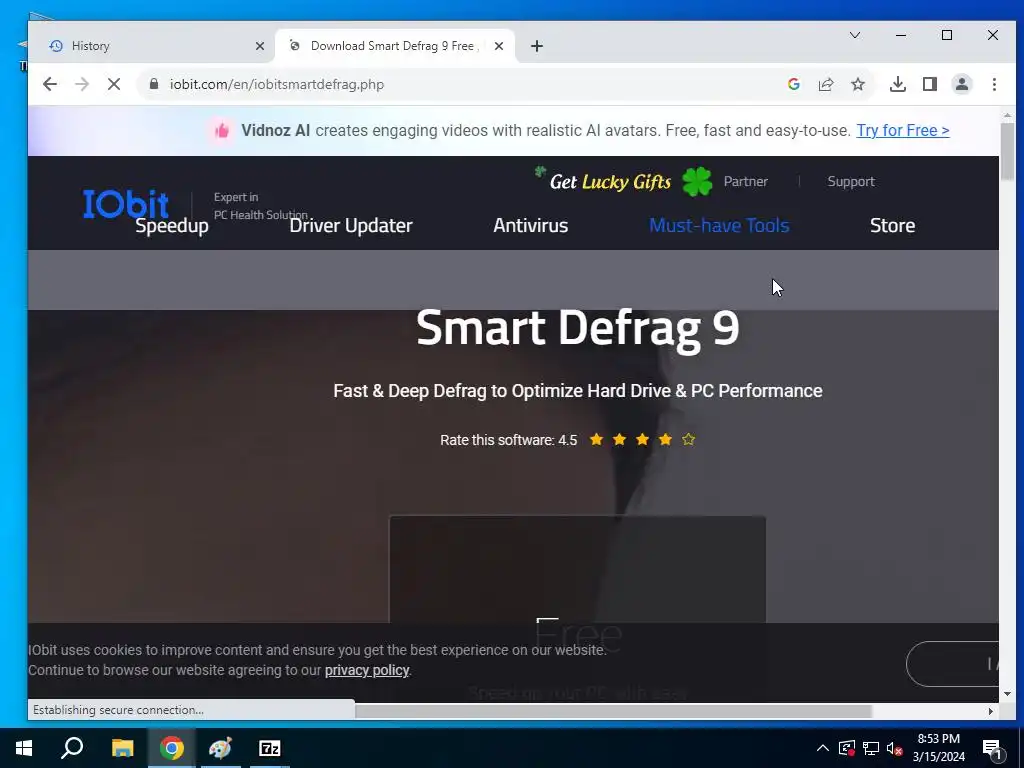View site security lock info

(x=154, y=84)
